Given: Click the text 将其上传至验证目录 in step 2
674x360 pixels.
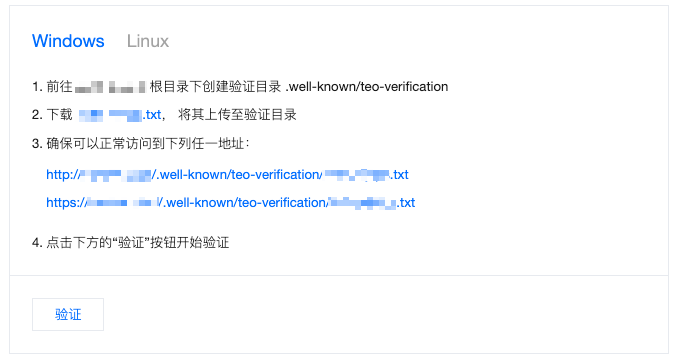Looking at the screenshot, I should [x=237, y=115].
